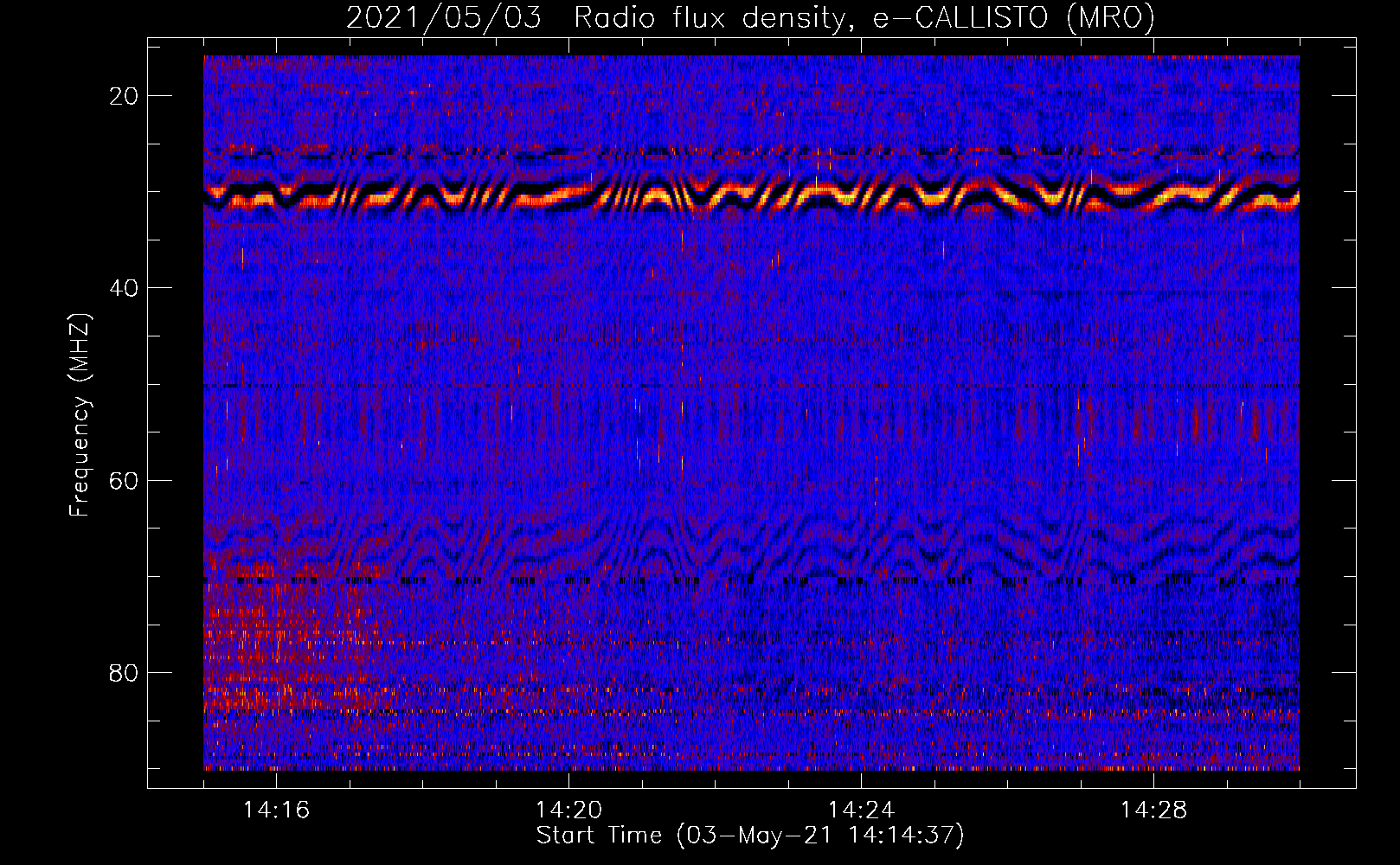
Task: Click the 14:28 time tick label
Action: click(1153, 811)
